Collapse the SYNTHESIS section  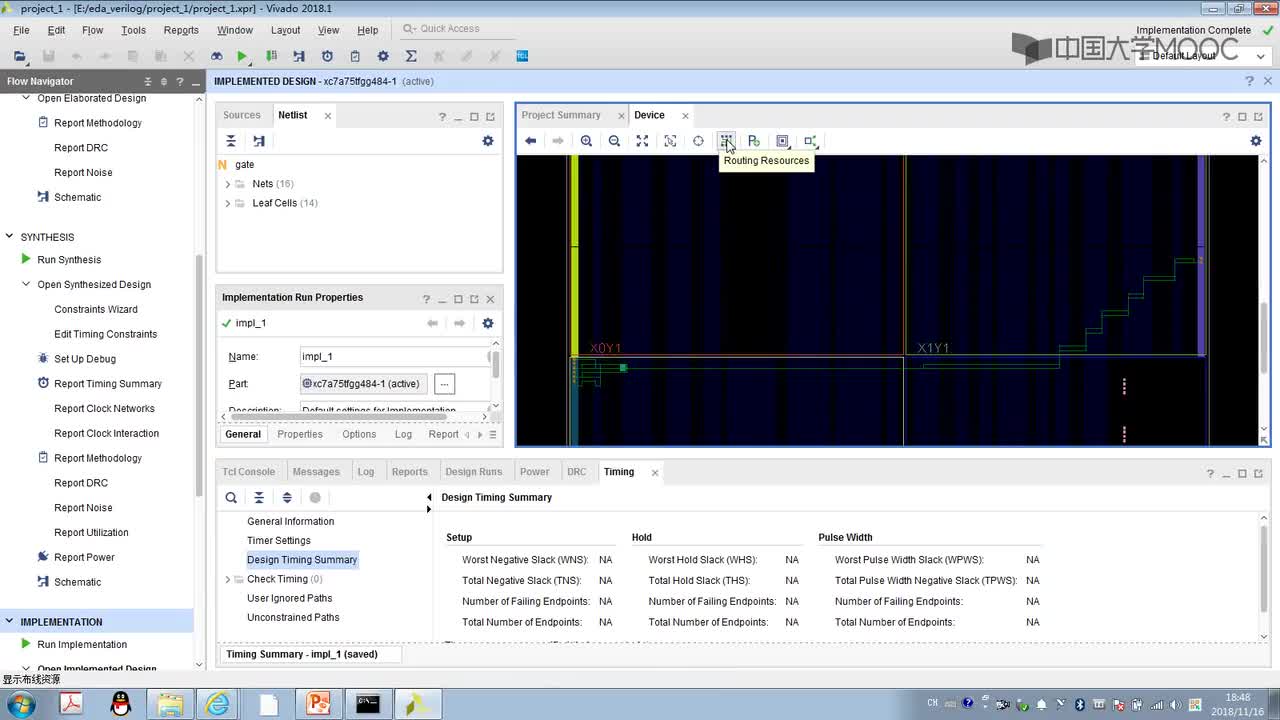coord(10,237)
